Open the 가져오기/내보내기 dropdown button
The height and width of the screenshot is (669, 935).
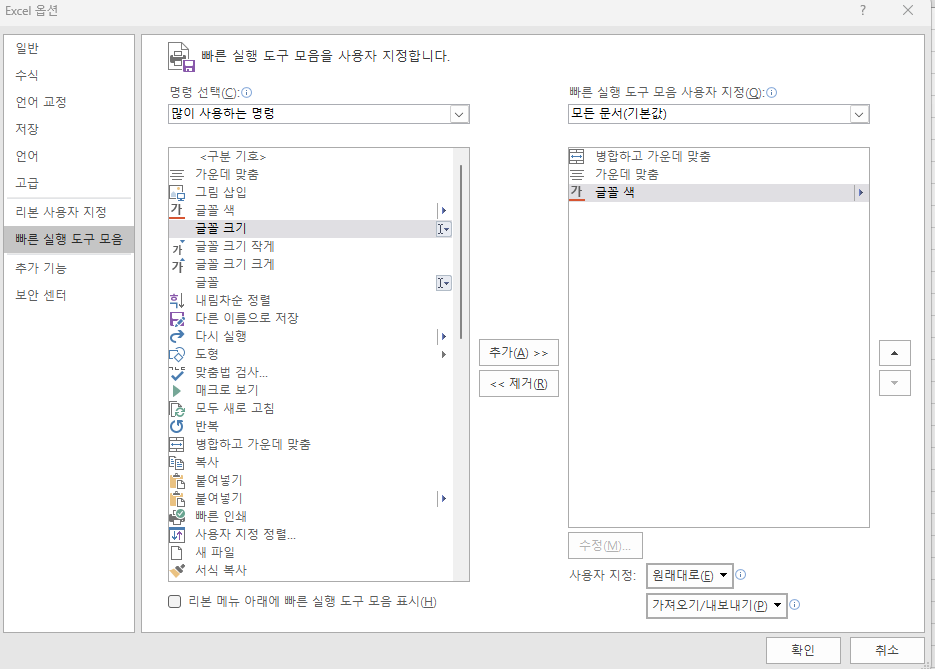click(x=717, y=606)
